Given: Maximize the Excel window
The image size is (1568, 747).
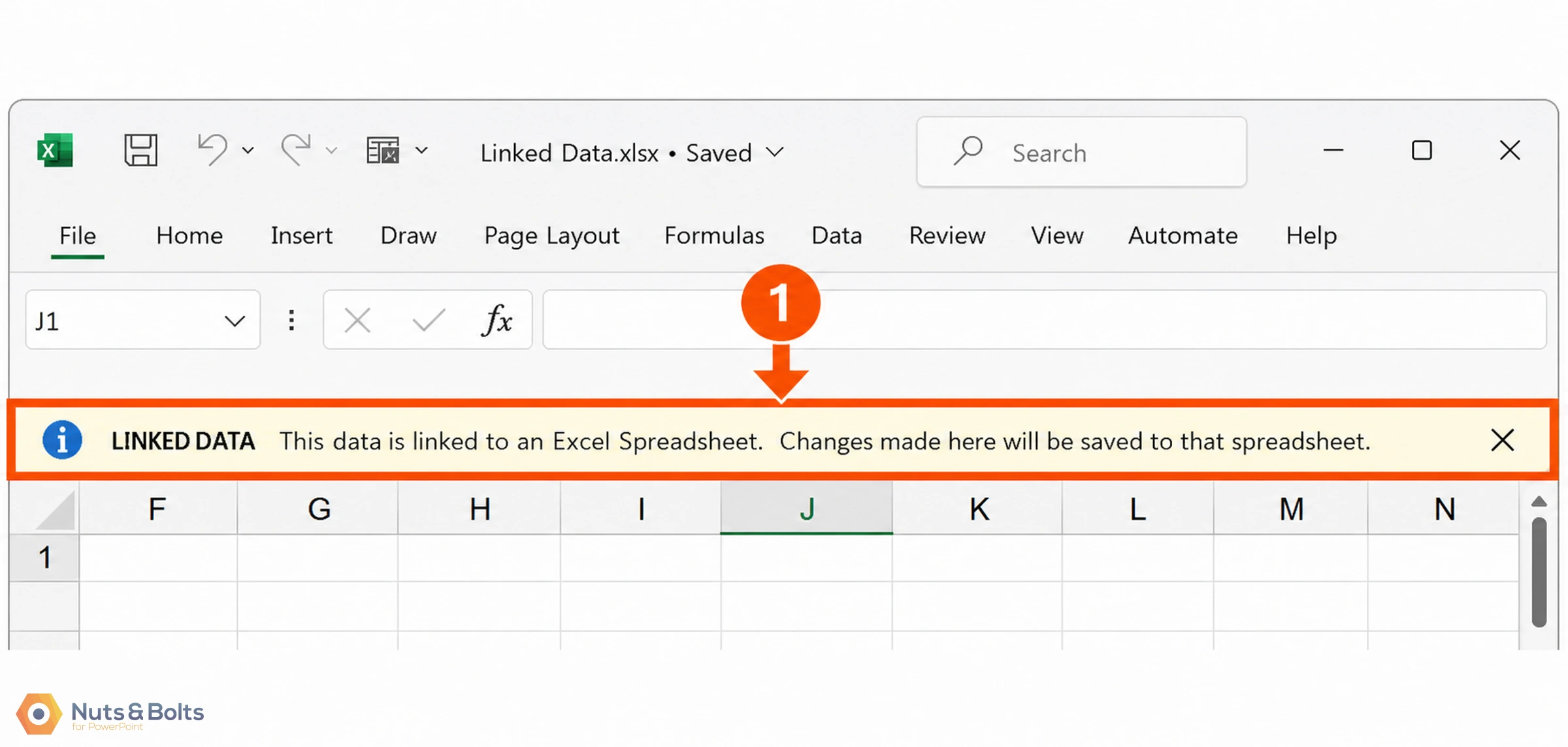Looking at the screenshot, I should pos(1422,150).
